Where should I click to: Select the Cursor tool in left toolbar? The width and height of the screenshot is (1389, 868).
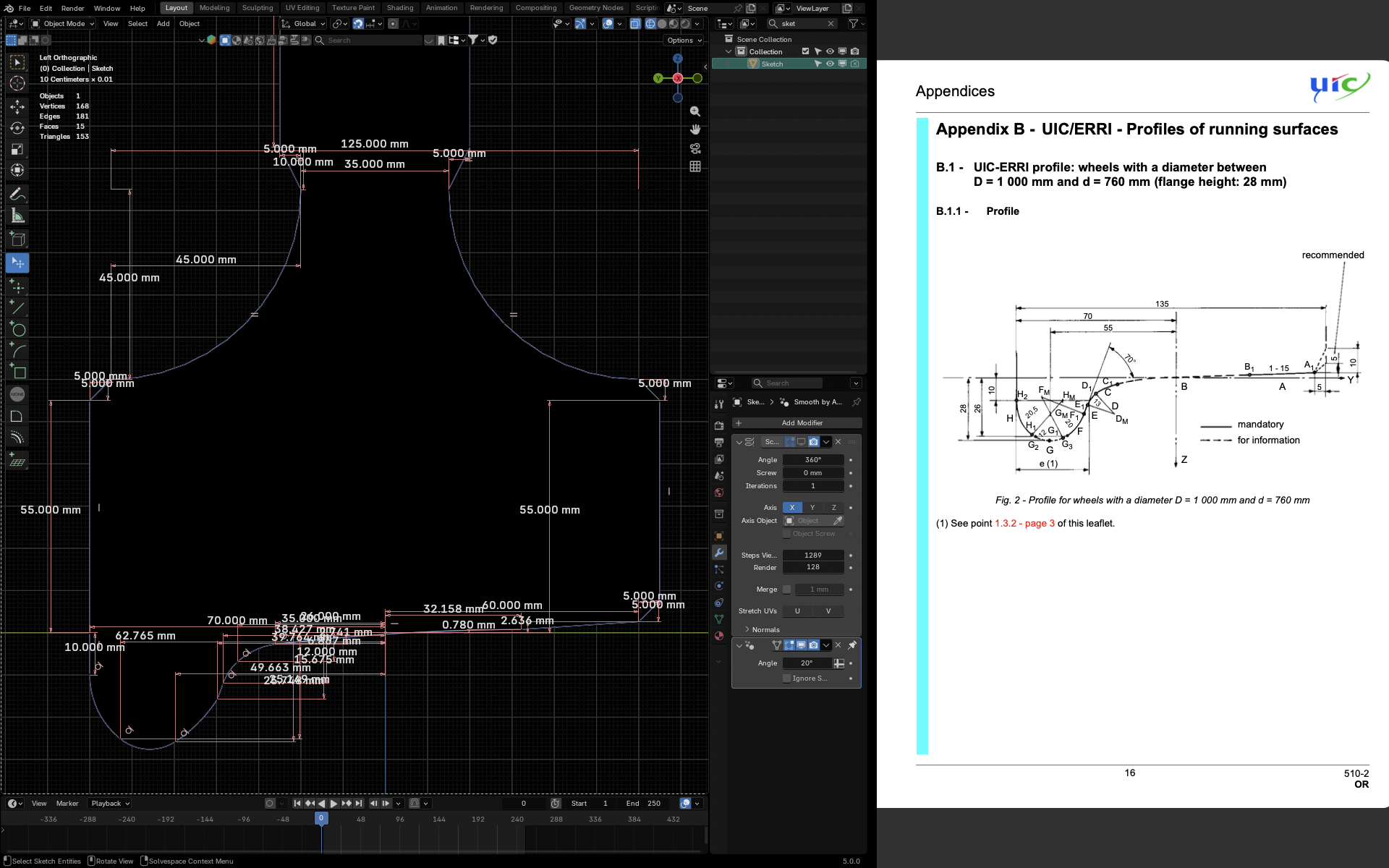[17, 83]
